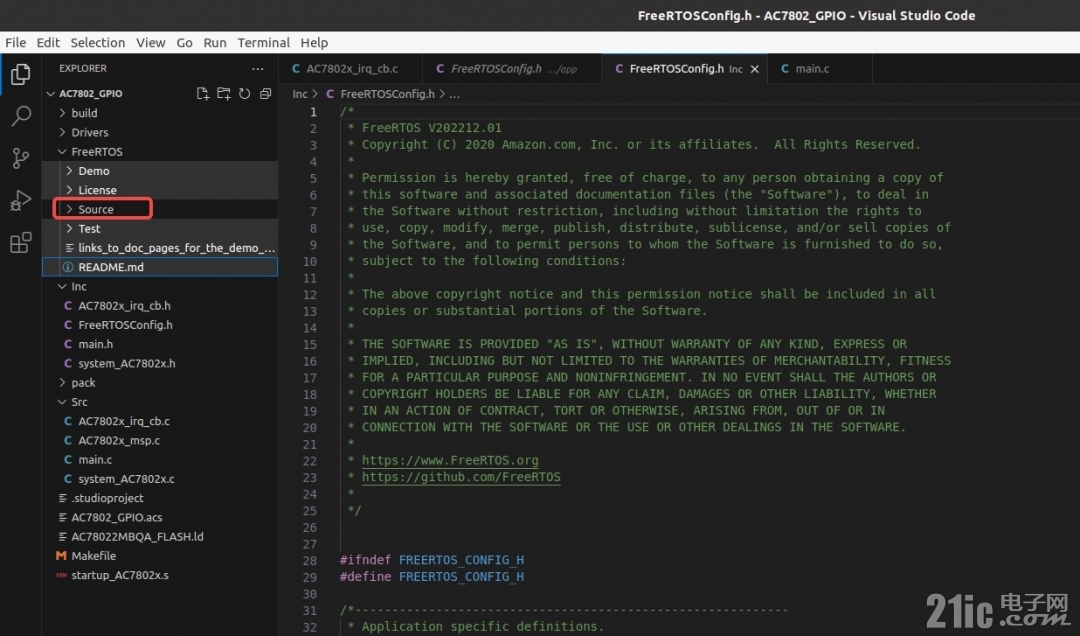Open the Help menu
1080x636 pixels.
pyautogui.click(x=314, y=43)
